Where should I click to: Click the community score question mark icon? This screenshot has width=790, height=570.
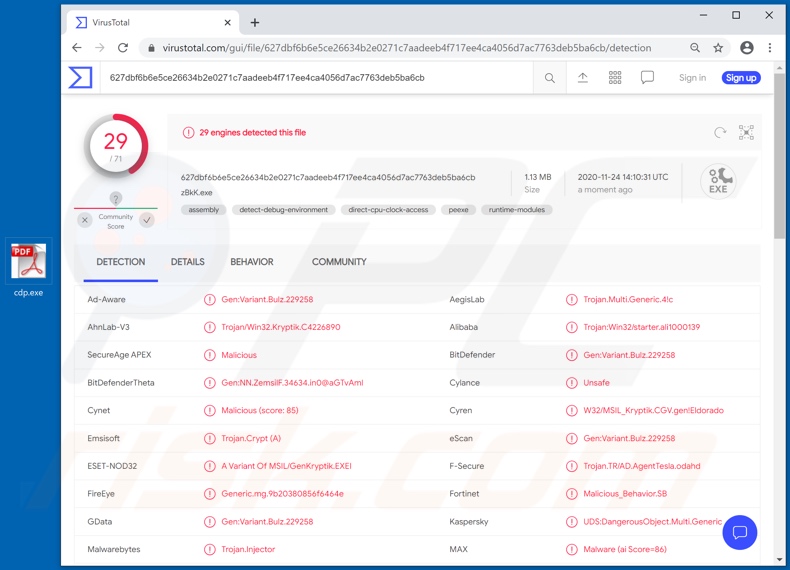(115, 199)
